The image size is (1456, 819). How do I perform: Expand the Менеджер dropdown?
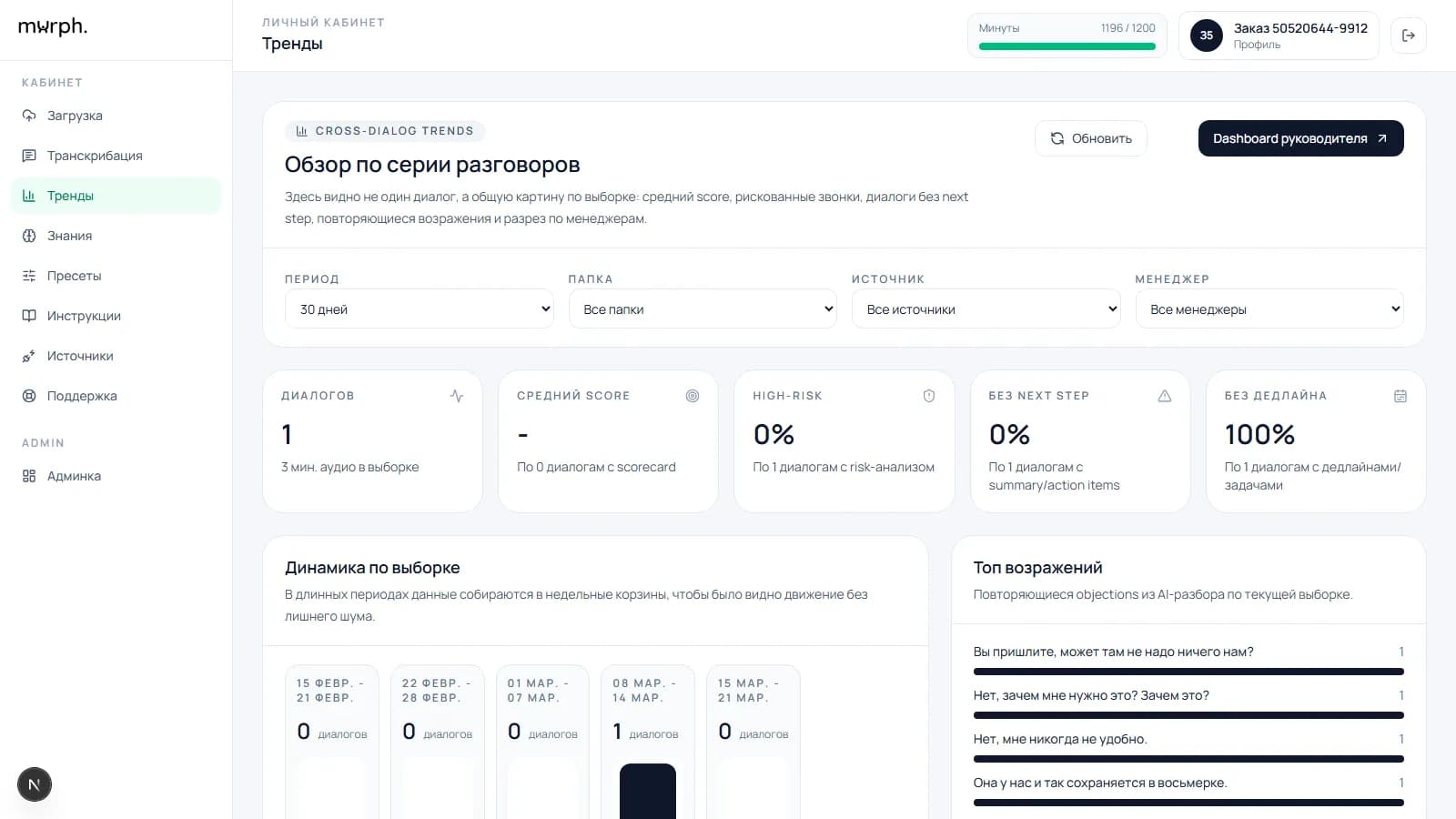1269,309
